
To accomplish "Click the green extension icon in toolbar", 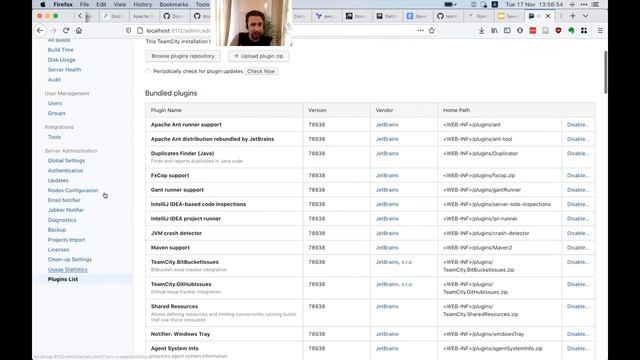I will click(571, 31).
